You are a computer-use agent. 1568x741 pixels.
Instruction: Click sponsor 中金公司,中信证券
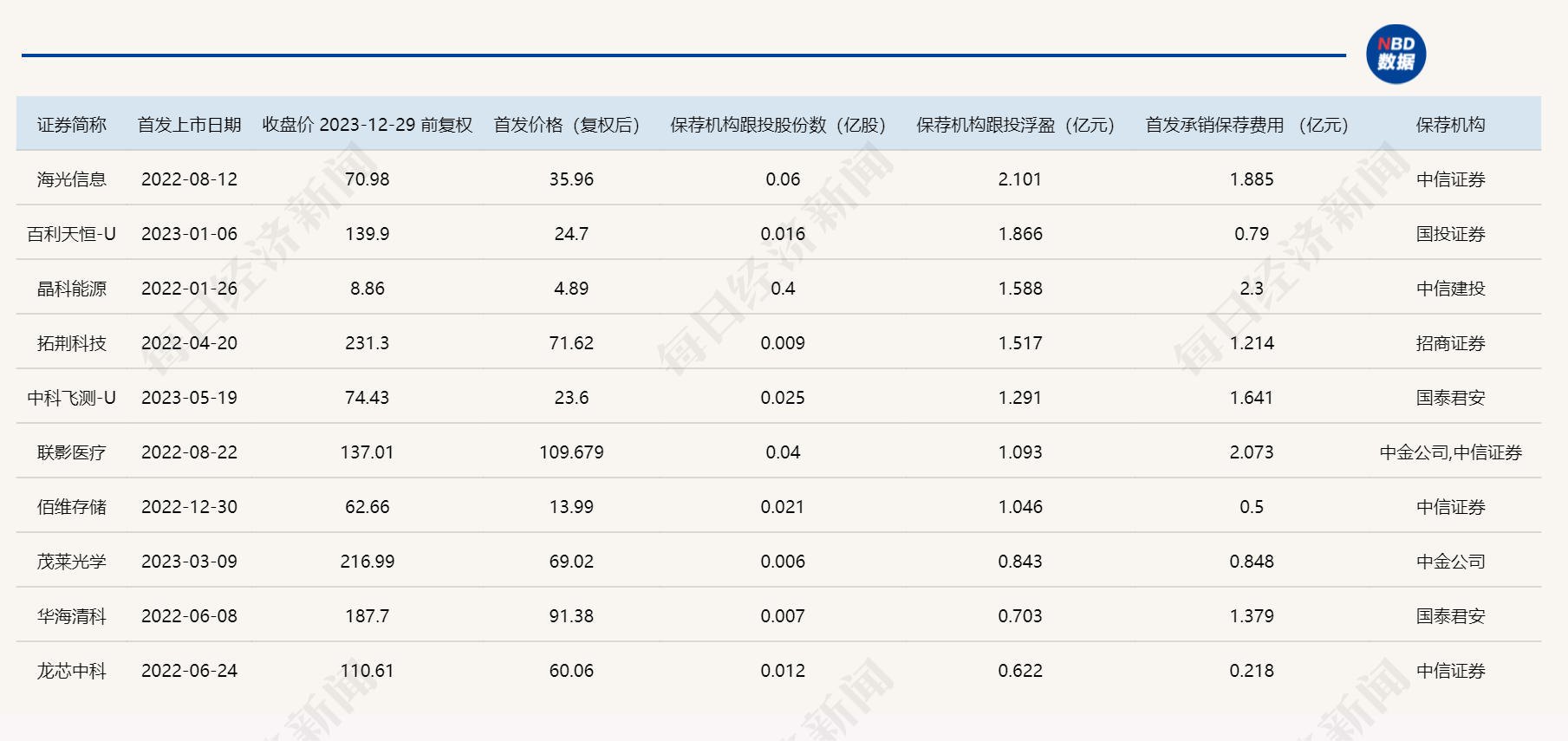click(x=1451, y=452)
